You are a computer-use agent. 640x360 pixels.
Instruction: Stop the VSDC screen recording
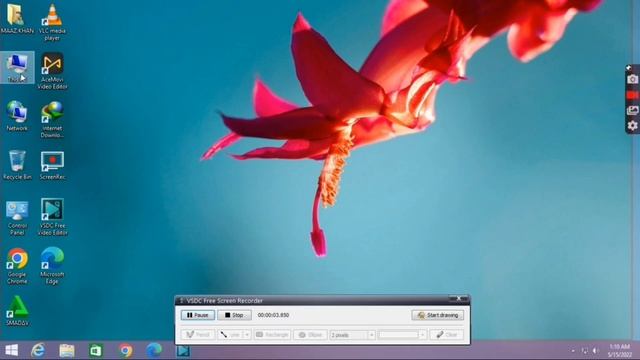[x=234, y=315]
